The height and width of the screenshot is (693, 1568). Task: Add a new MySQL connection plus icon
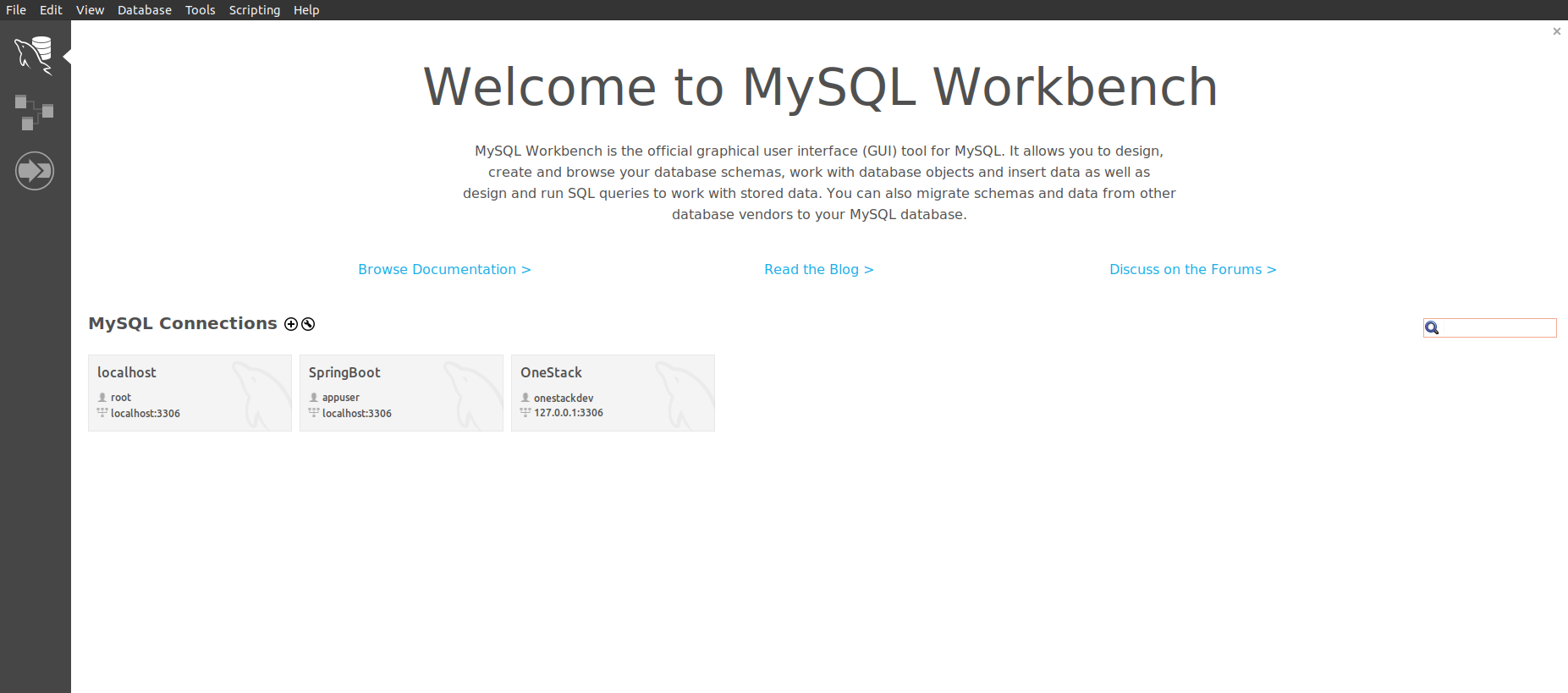(291, 324)
